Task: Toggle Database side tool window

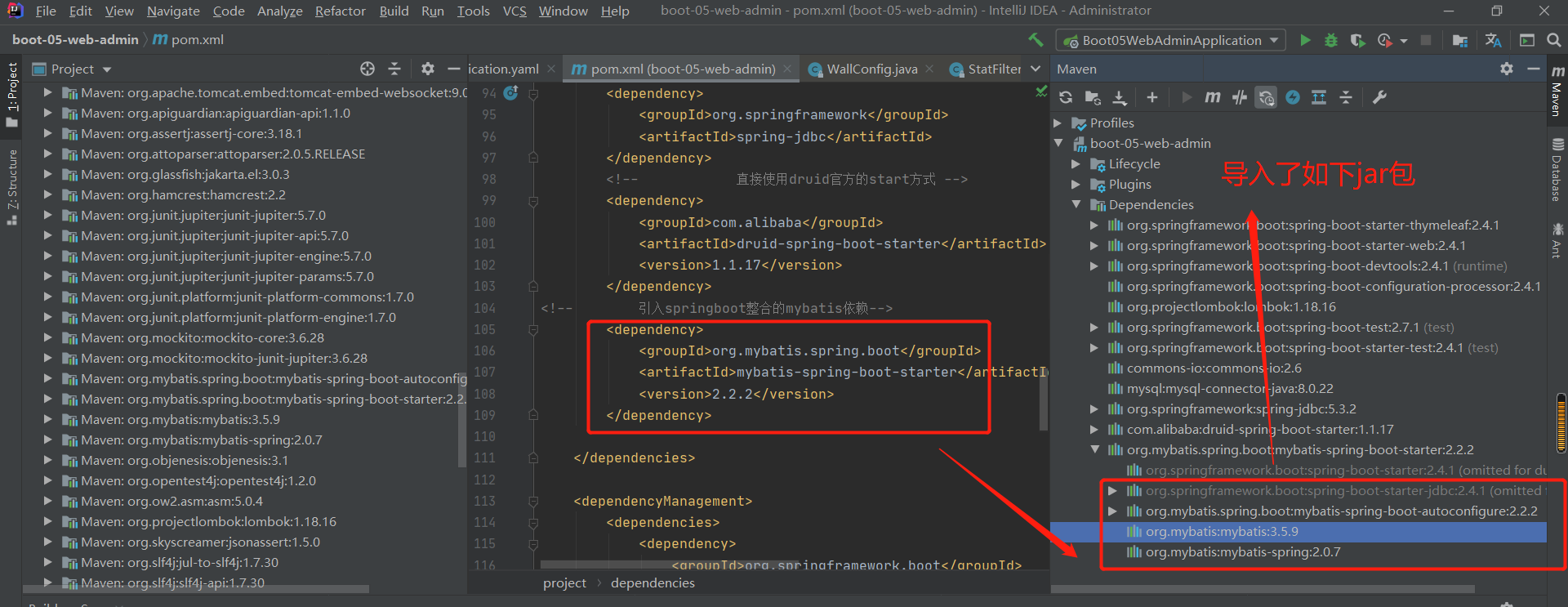Action: pyautogui.click(x=1557, y=170)
